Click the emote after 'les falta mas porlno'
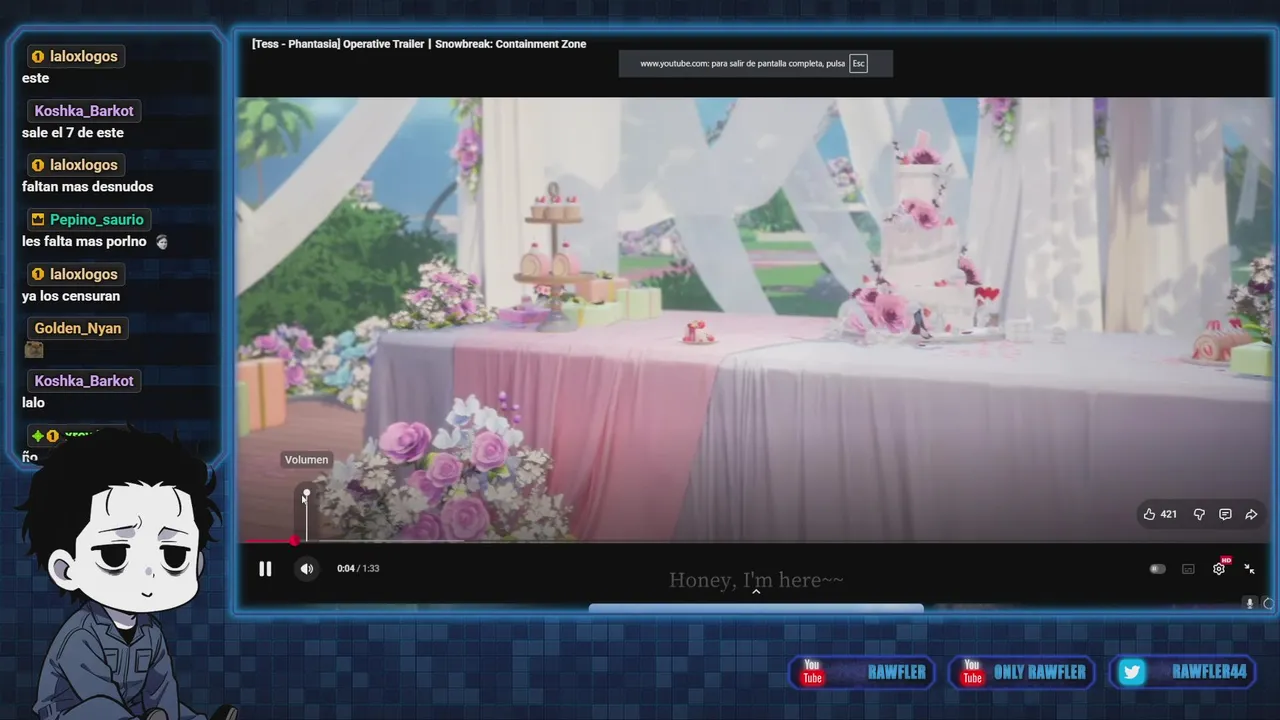1280x720 pixels. (163, 242)
